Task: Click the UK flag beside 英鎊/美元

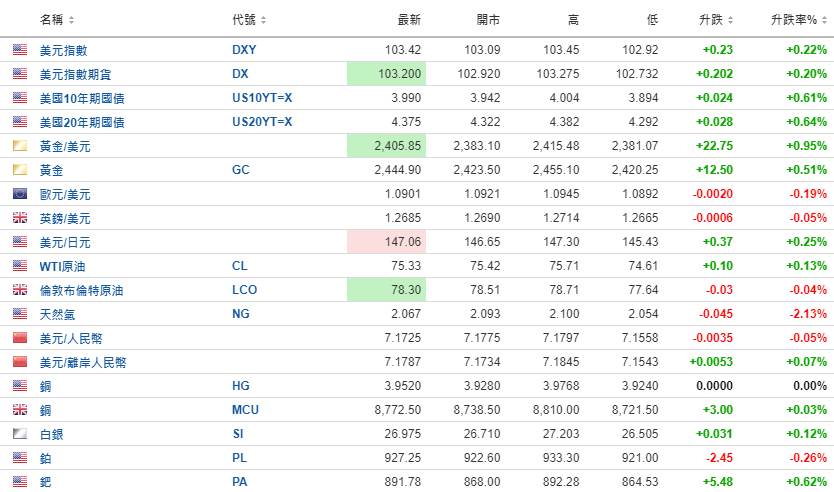Action: pos(20,218)
